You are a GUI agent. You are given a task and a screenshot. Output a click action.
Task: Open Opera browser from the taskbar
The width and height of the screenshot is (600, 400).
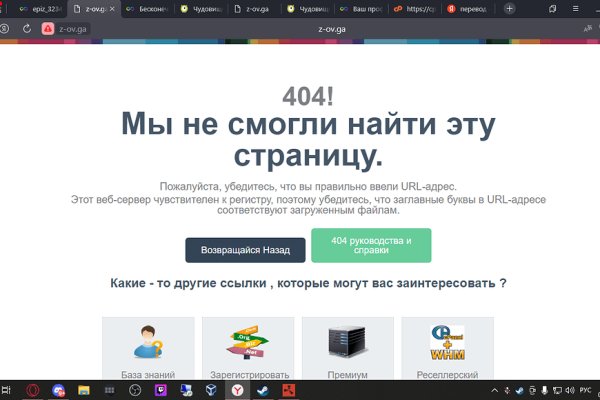coord(33,390)
